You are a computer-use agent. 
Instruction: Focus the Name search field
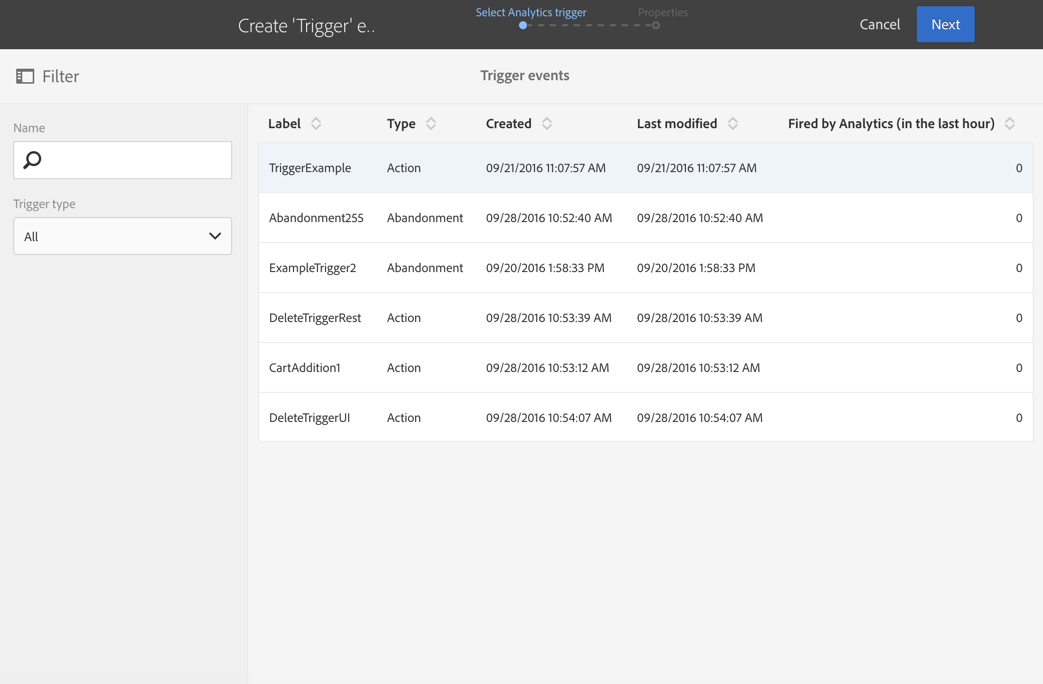pyautogui.click(x=122, y=160)
